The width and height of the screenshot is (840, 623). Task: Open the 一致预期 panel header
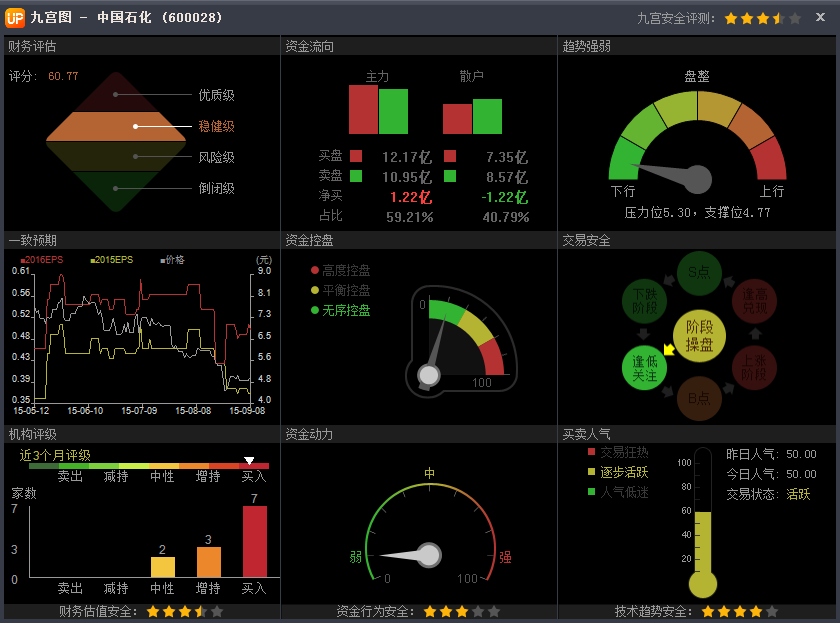coord(141,241)
